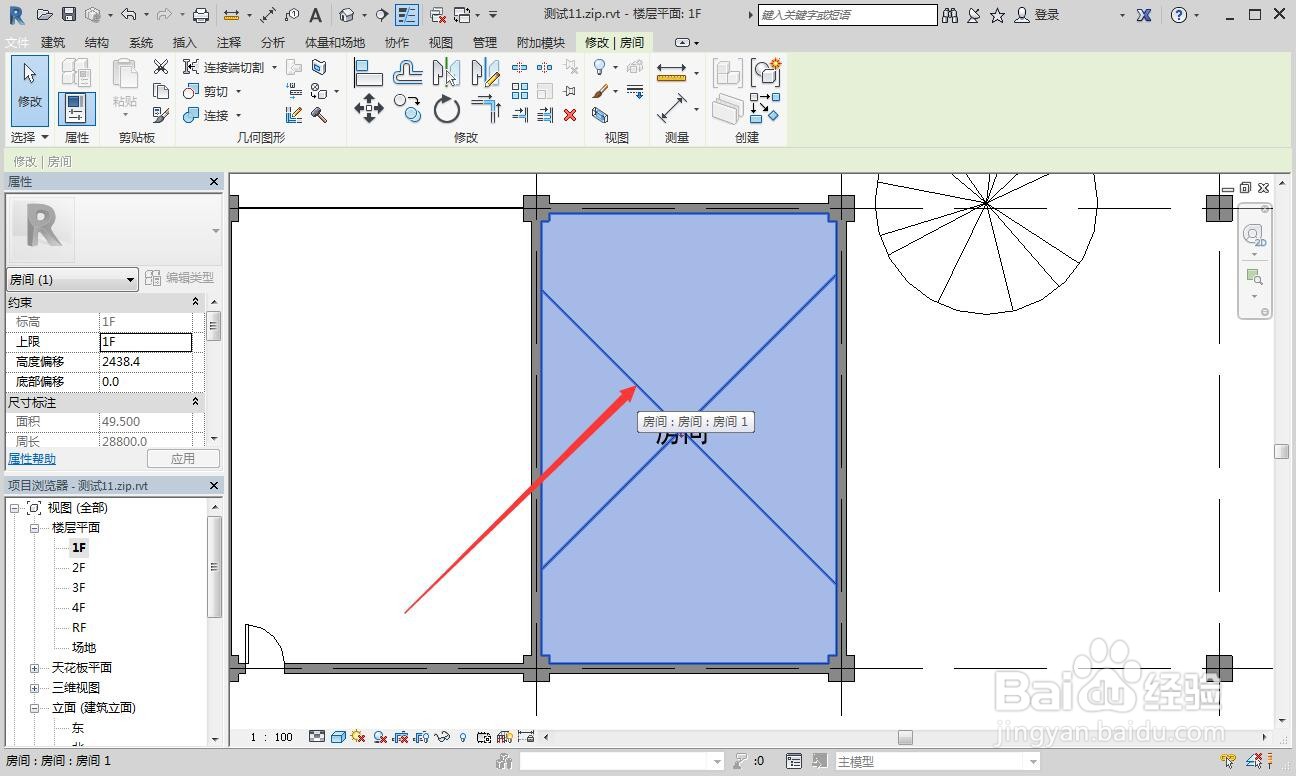Click Mirror Pick Axis tool
This screenshot has height=776, width=1296.
pyautogui.click(x=446, y=73)
